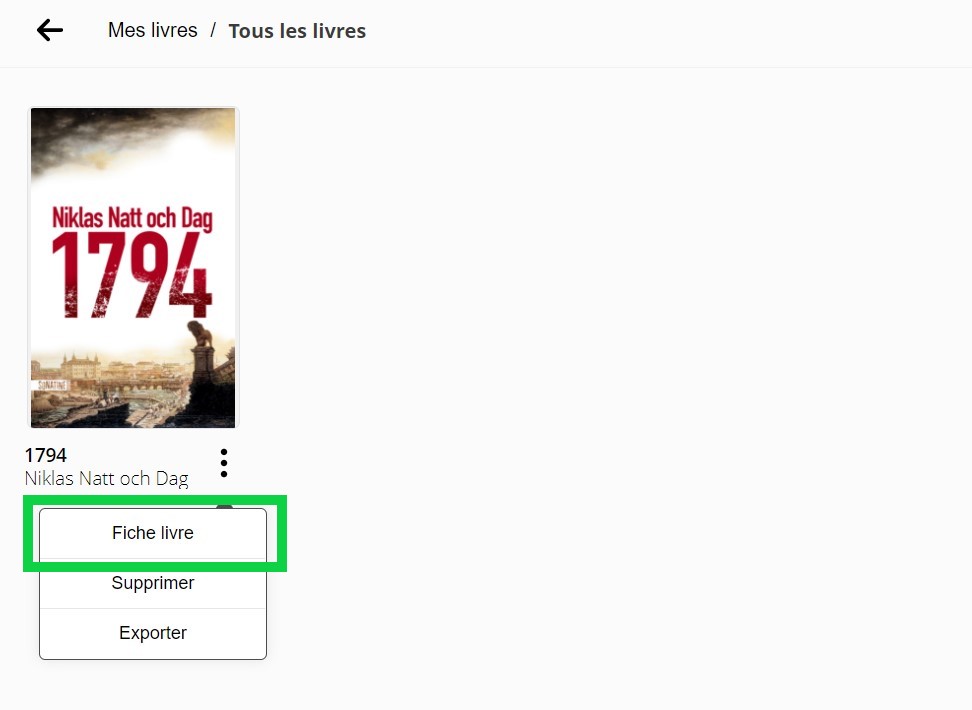This screenshot has width=972, height=710.
Task: Click the author name Niklas Natt och Dag below cover
Action: coord(107,478)
